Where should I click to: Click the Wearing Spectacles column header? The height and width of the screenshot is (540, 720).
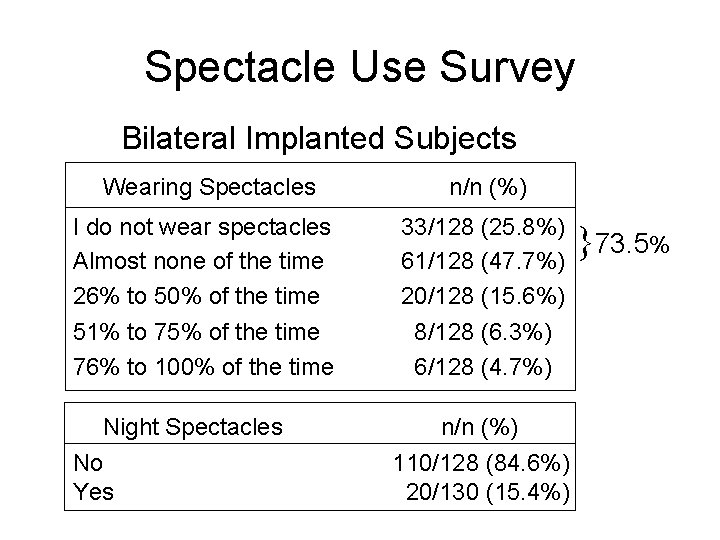[x=209, y=187]
